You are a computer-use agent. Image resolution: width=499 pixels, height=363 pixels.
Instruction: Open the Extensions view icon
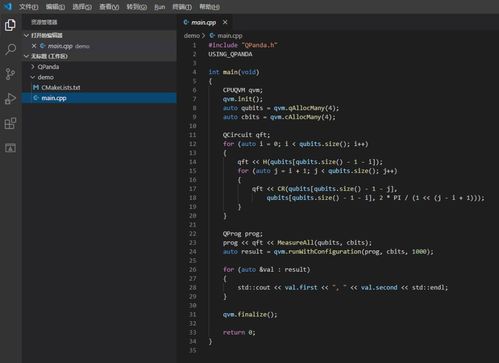pyautogui.click(x=10, y=123)
